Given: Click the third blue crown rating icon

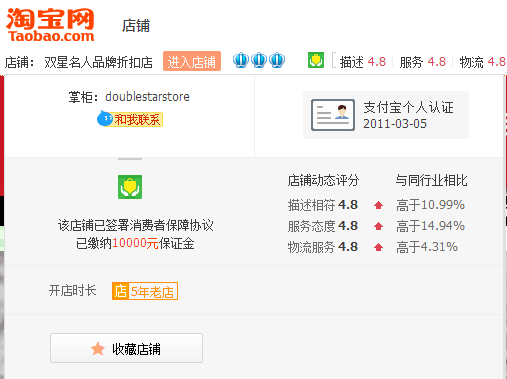Looking at the screenshot, I should [277, 60].
